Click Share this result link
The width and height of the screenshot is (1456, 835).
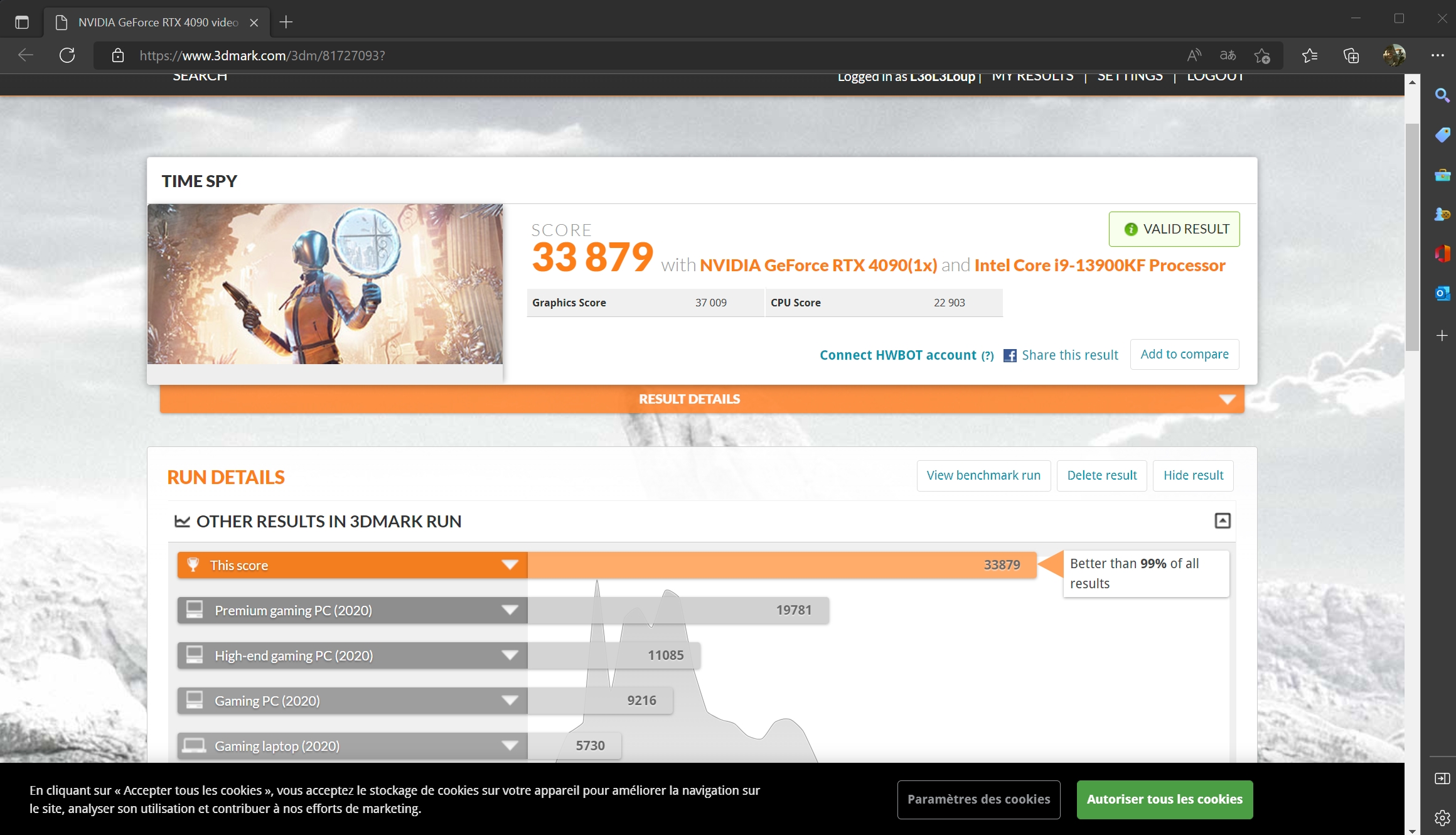click(x=1070, y=355)
